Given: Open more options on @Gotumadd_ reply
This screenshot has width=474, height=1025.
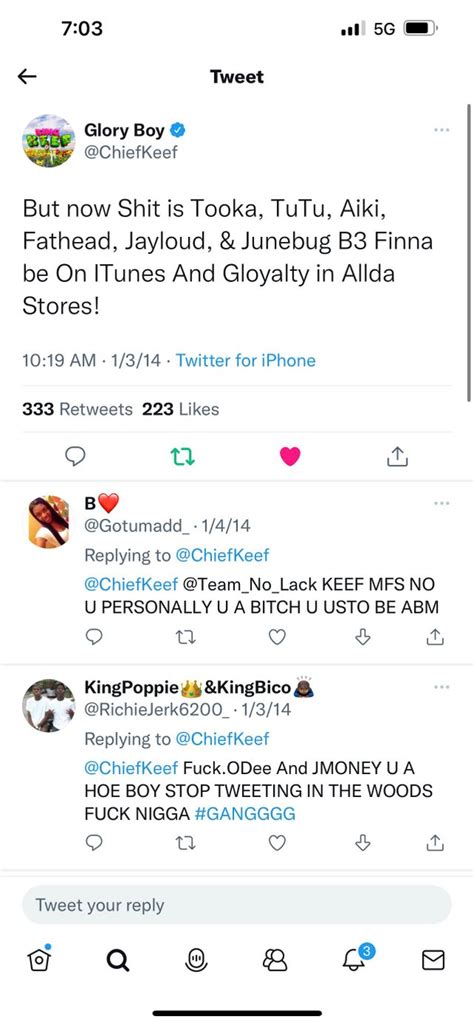Looking at the screenshot, I should click(441, 503).
